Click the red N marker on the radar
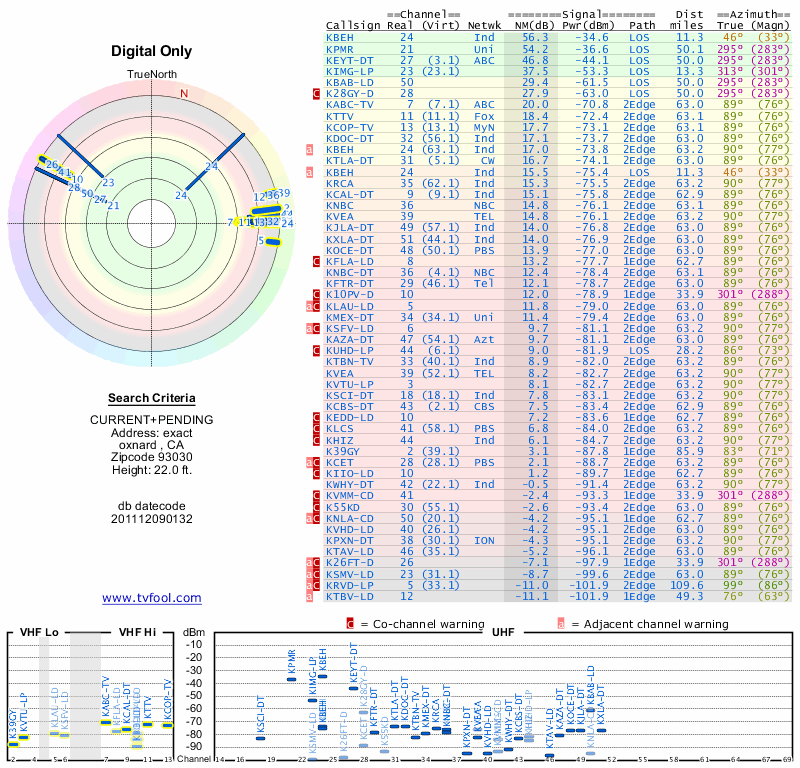 point(184,93)
